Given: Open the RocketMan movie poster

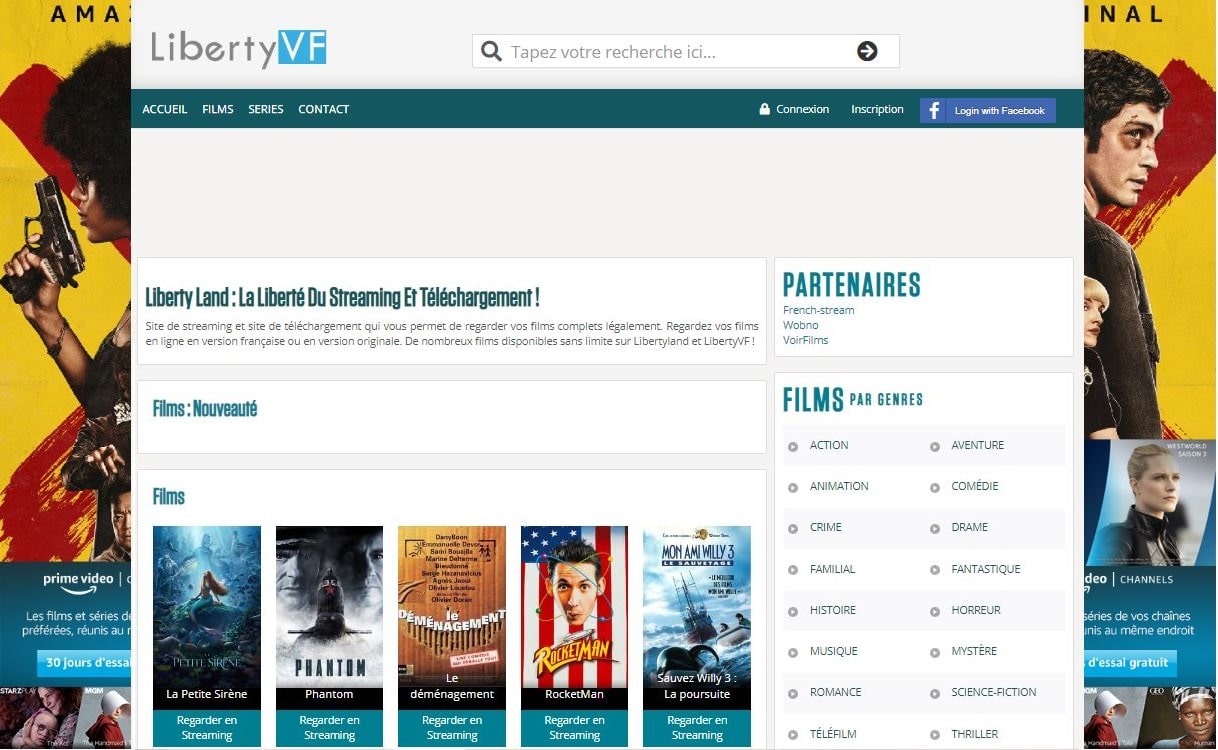Looking at the screenshot, I should (574, 606).
